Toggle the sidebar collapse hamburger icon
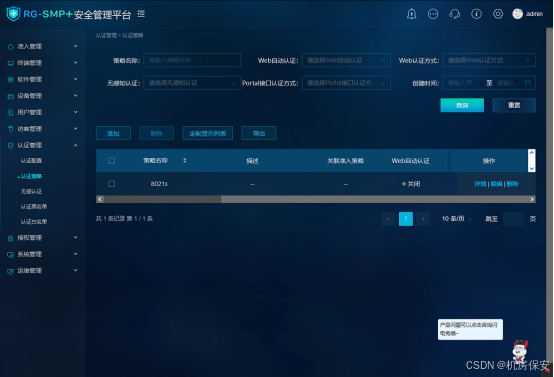Image resolution: width=554 pixels, height=377 pixels. click(141, 14)
